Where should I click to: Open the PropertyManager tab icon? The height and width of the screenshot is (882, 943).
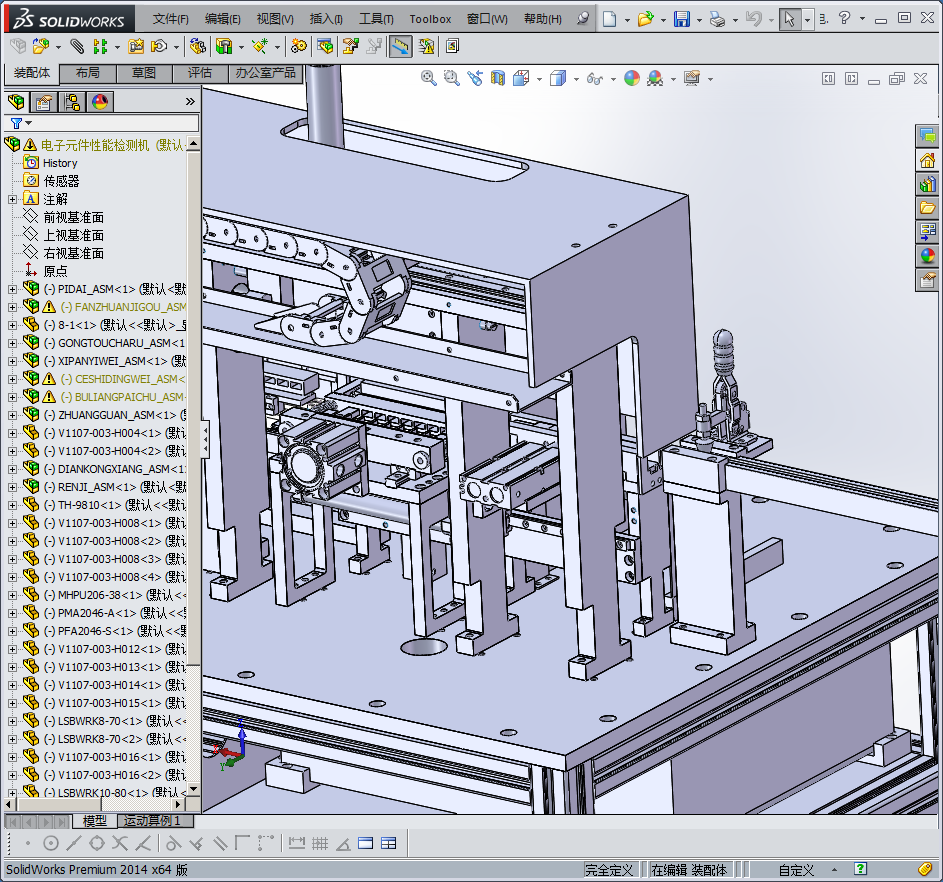[44, 101]
